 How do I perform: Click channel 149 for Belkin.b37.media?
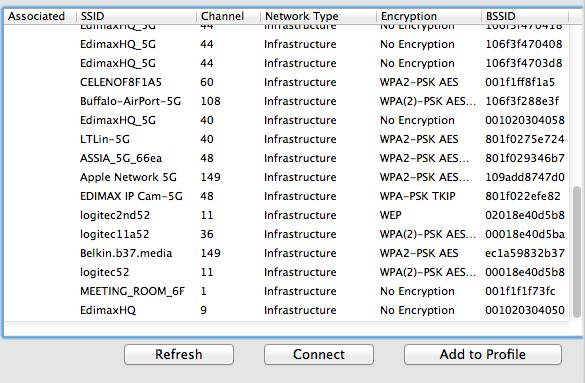point(210,253)
